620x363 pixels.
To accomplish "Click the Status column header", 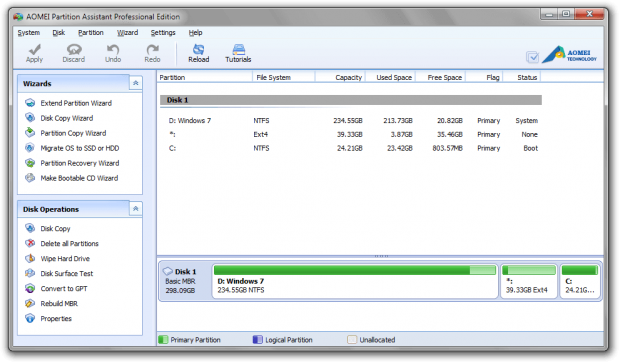I will coord(522,77).
